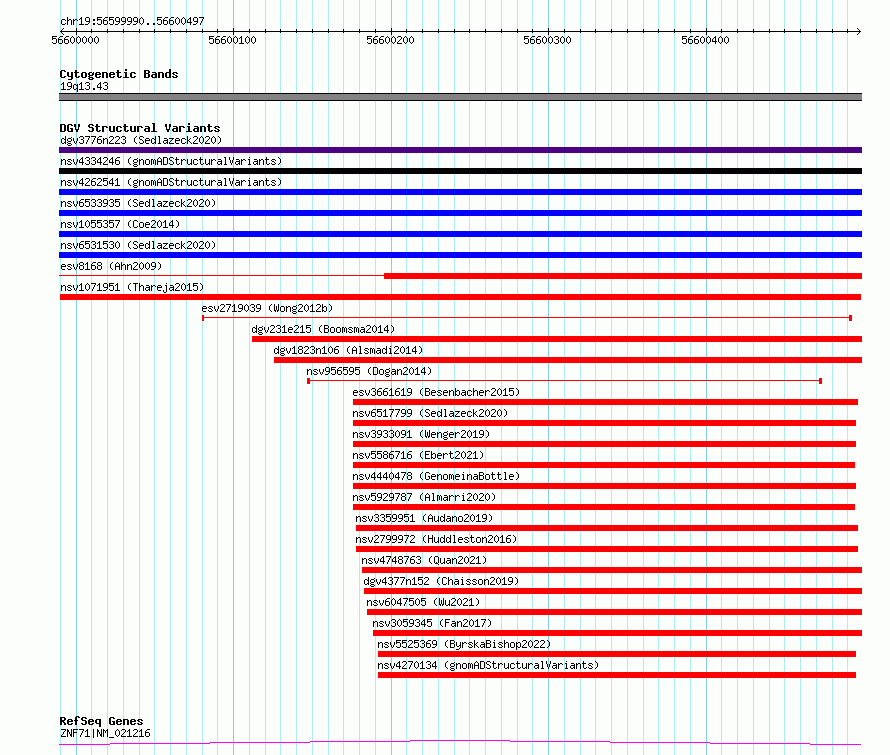Click the Cytogenetic Bands track title
Image resolution: width=890 pixels, height=755 pixels.
point(119,74)
